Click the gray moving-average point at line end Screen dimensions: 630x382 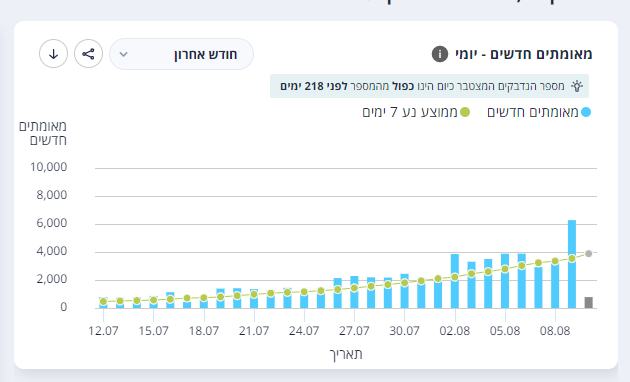click(589, 253)
